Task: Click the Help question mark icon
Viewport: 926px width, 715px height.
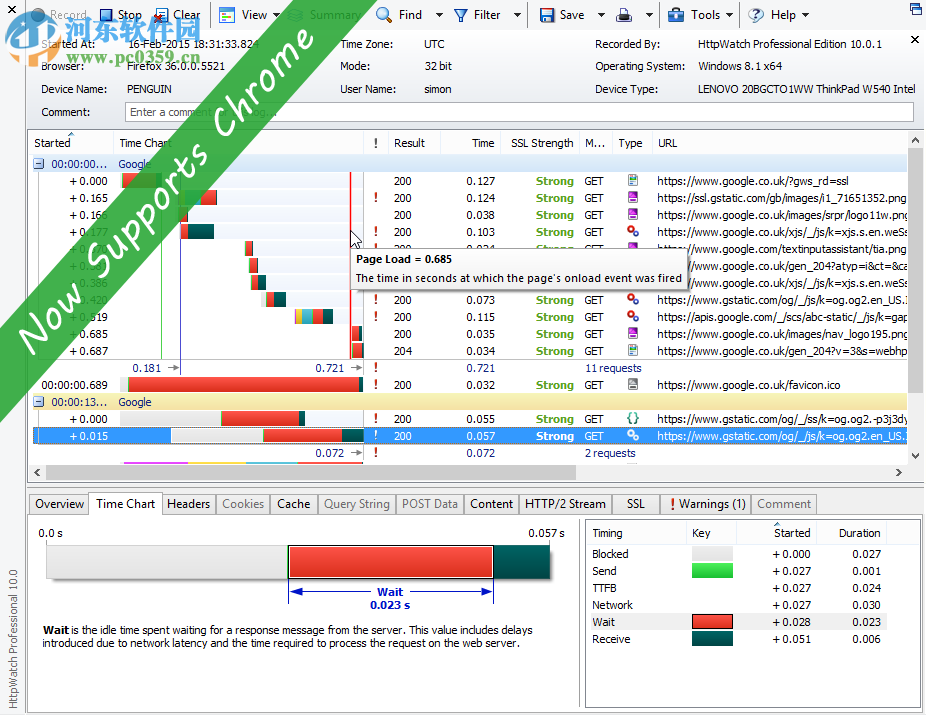Action: pos(753,15)
